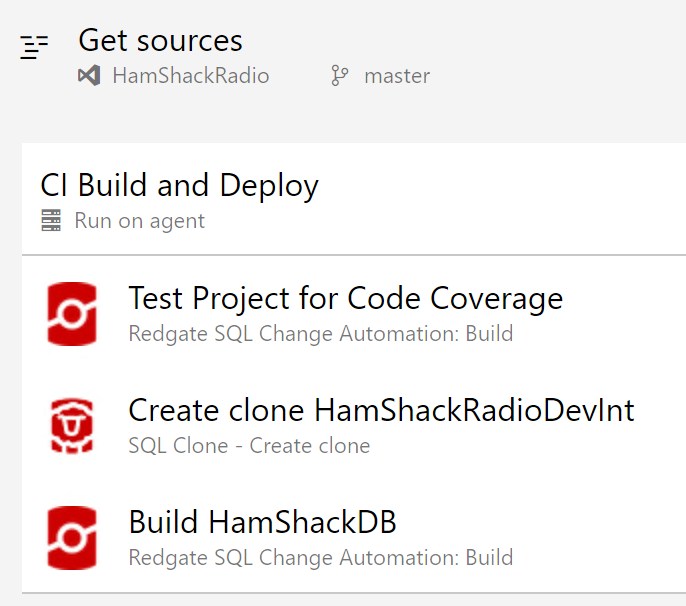Click the red Redgate icon for Build HamShackDB
The width and height of the screenshot is (686, 606).
[x=72, y=538]
